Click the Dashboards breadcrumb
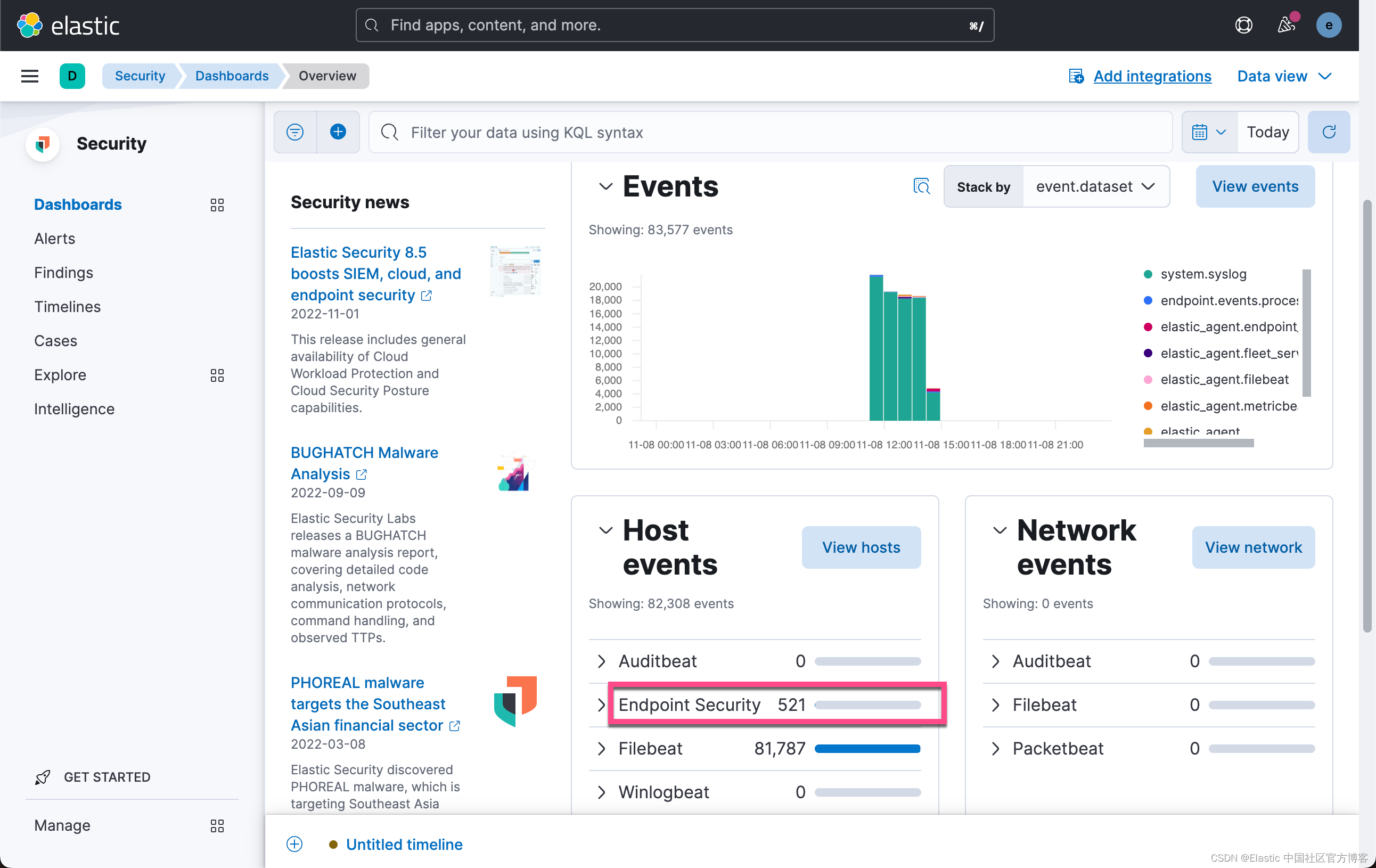 (x=232, y=76)
